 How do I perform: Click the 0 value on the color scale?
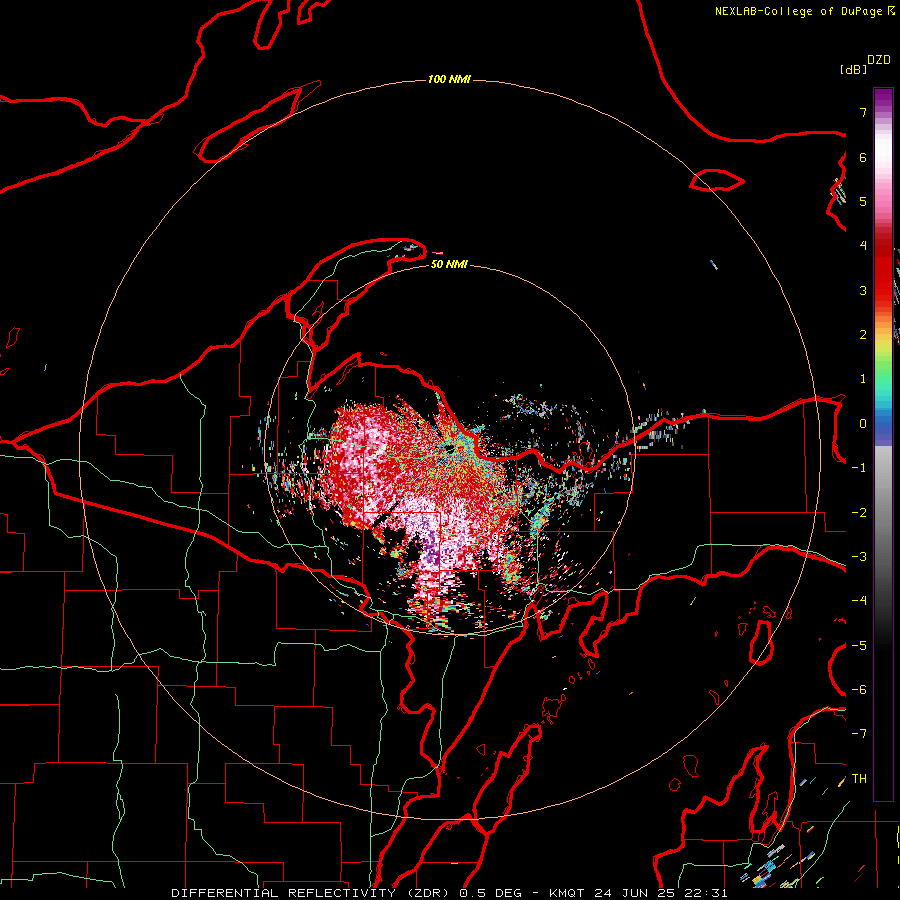coord(863,424)
